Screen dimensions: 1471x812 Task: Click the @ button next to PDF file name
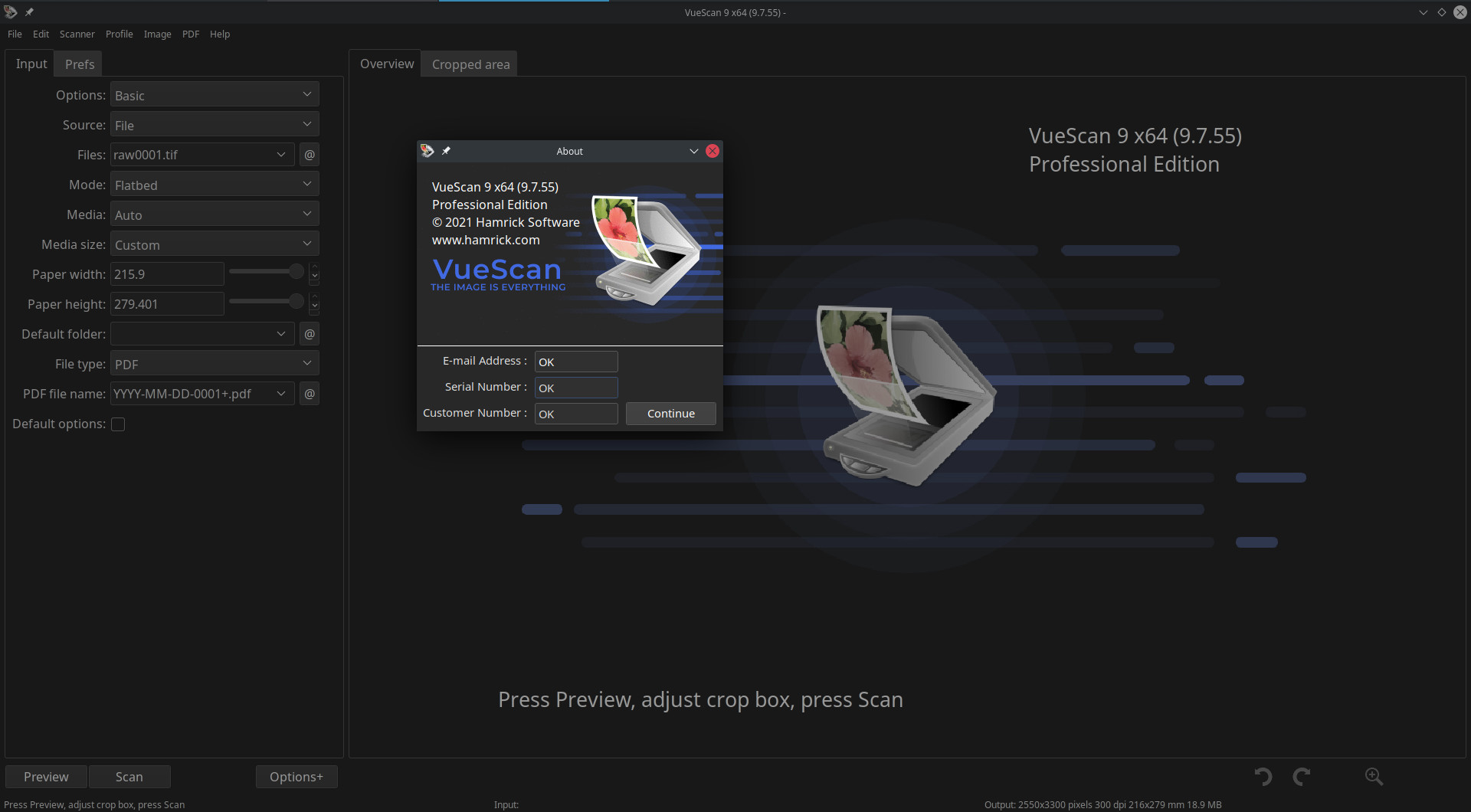pos(310,394)
